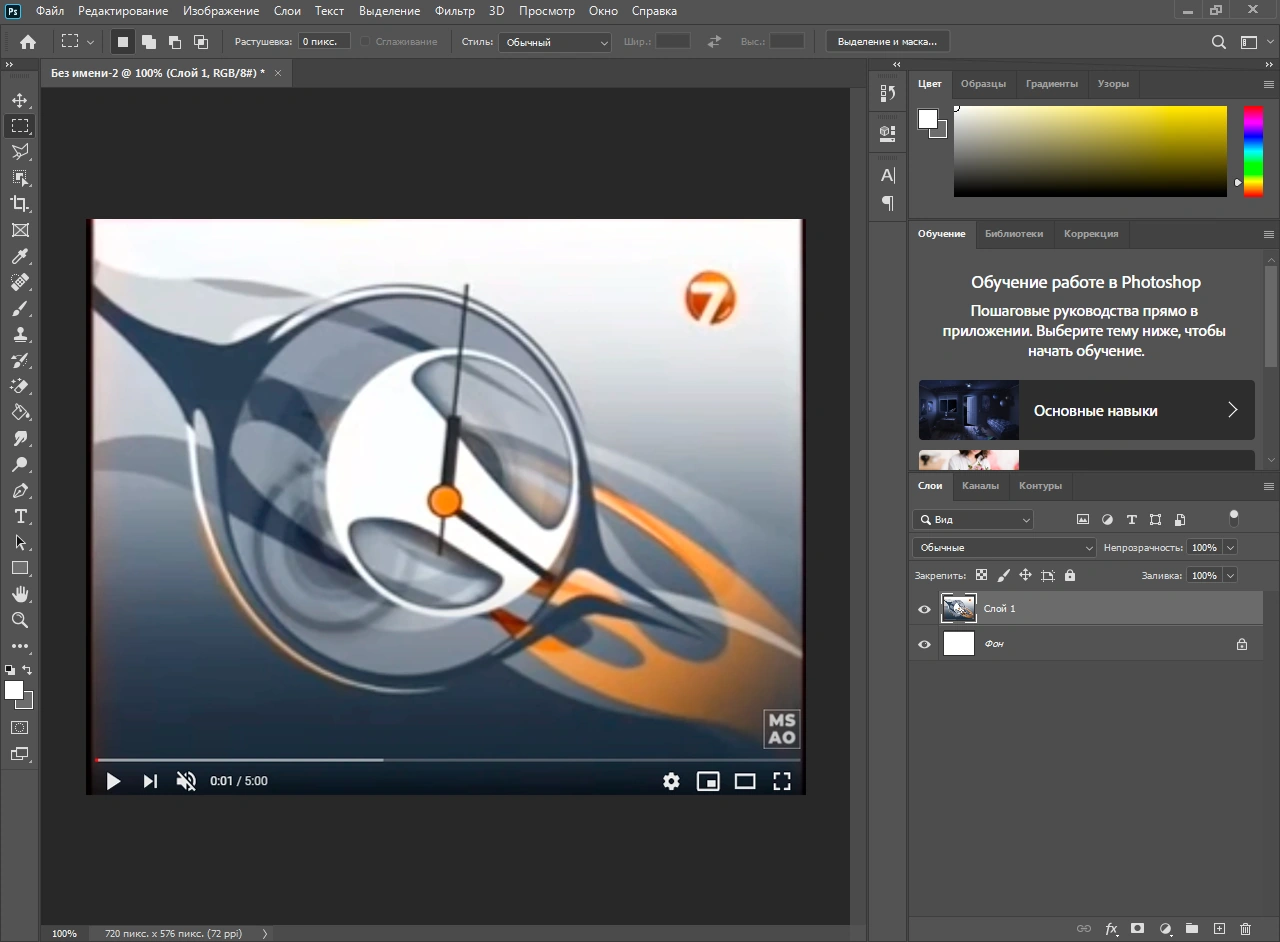Select 'Subtract from selection' mode button
1280x942 pixels.
174,42
